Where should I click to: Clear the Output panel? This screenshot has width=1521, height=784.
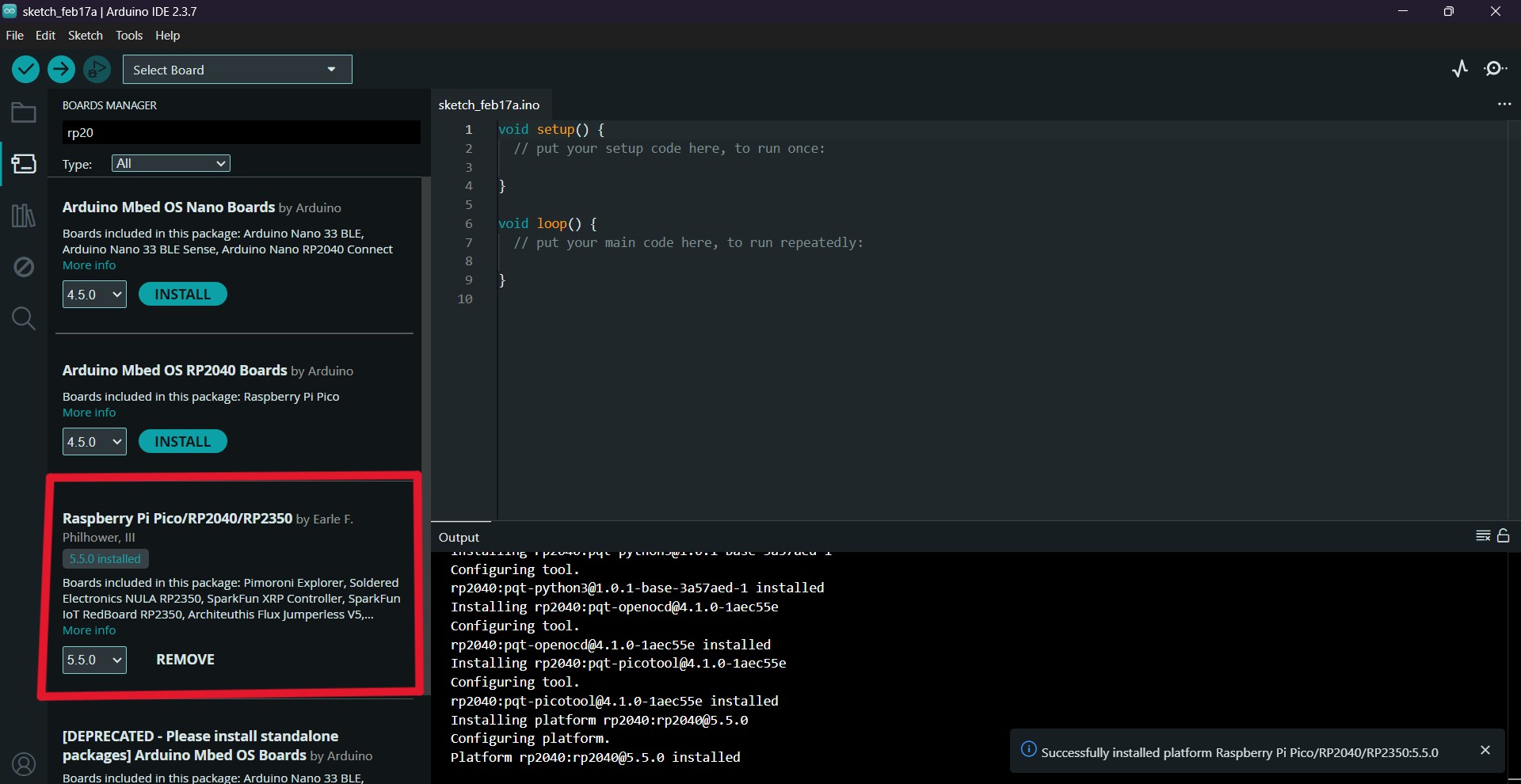point(1484,536)
